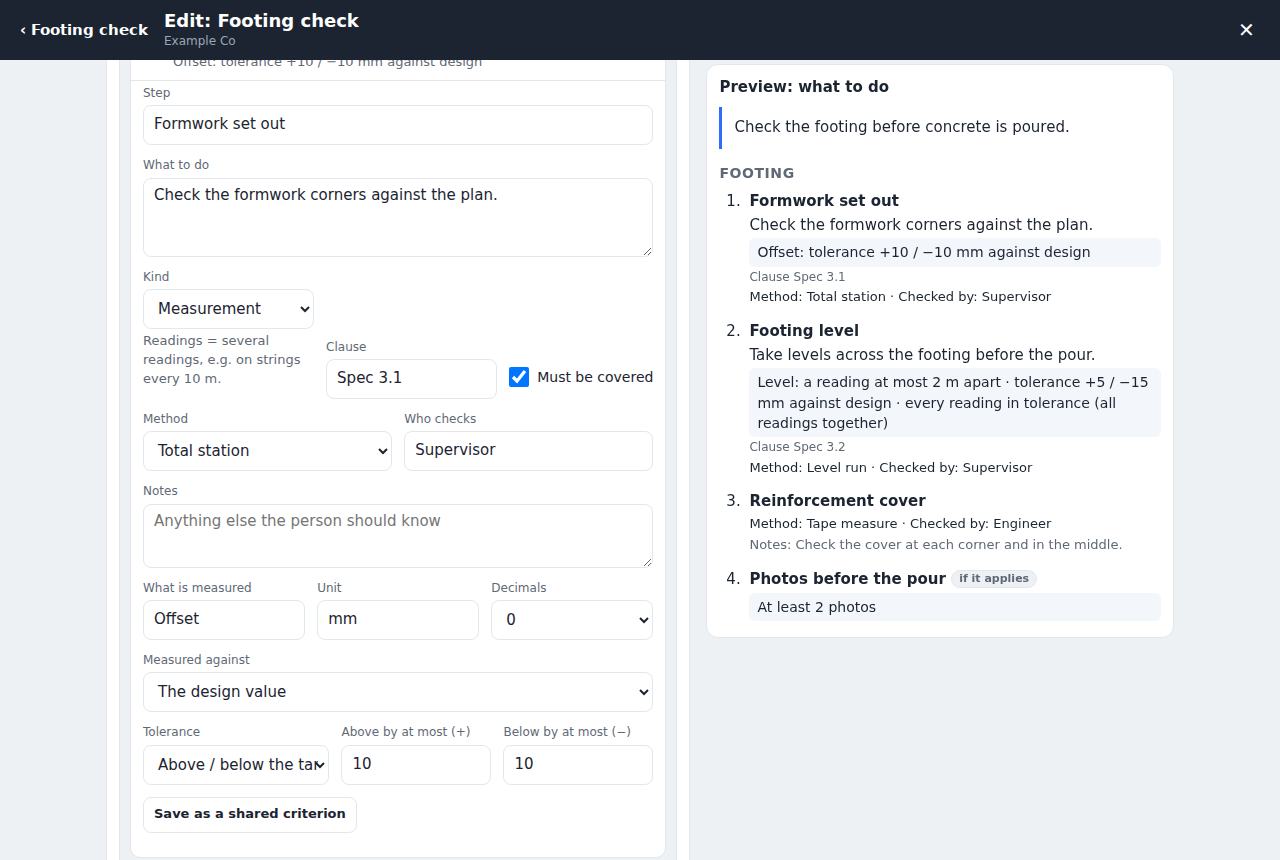The width and height of the screenshot is (1280, 860).
Task: Open the Measured against dropdown
Action: click(398, 692)
